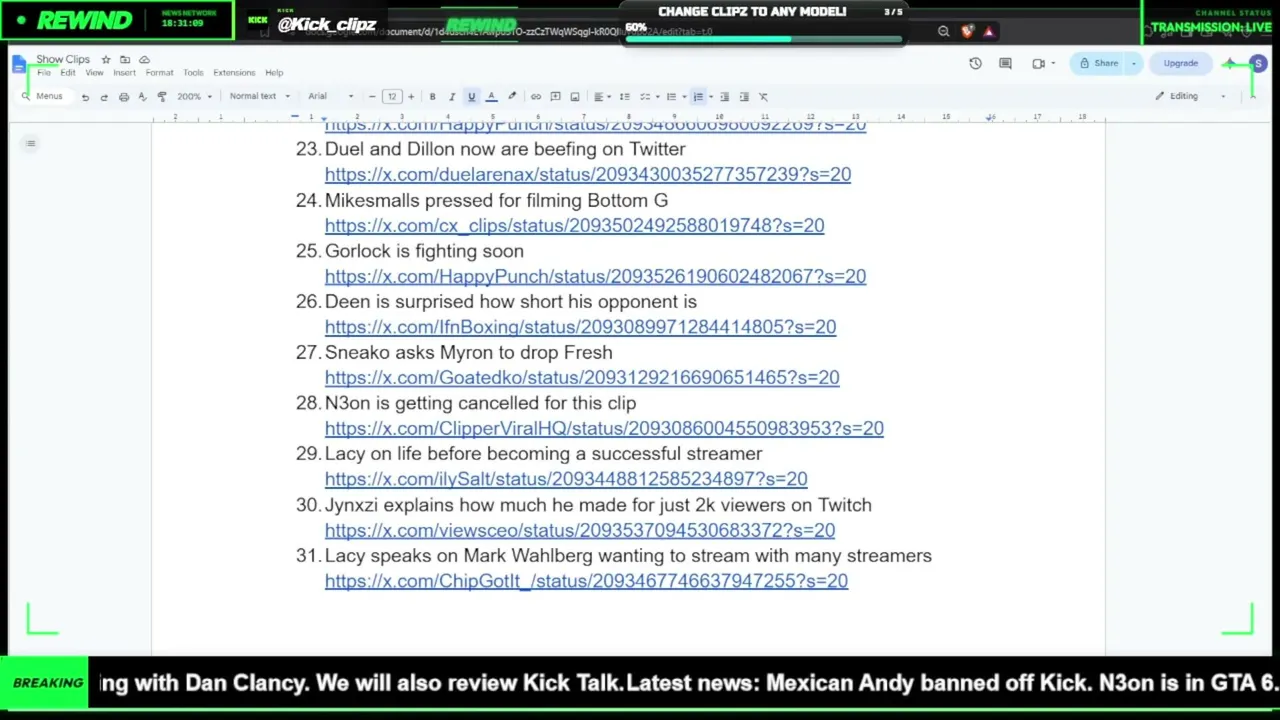1280x720 pixels.
Task: Click the Upgrade button
Action: tap(1180, 63)
